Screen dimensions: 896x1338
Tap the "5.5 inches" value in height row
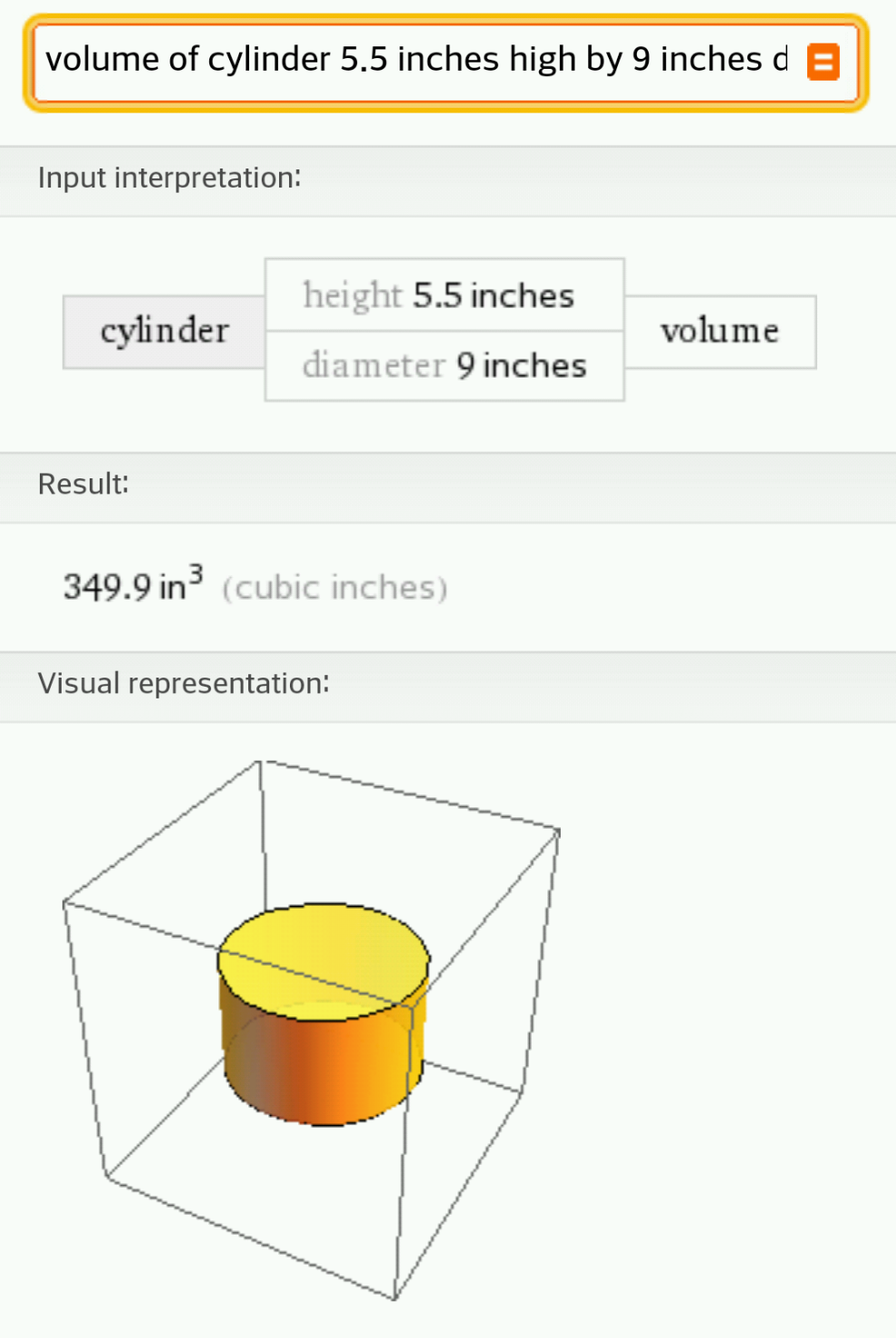pyautogui.click(x=494, y=296)
